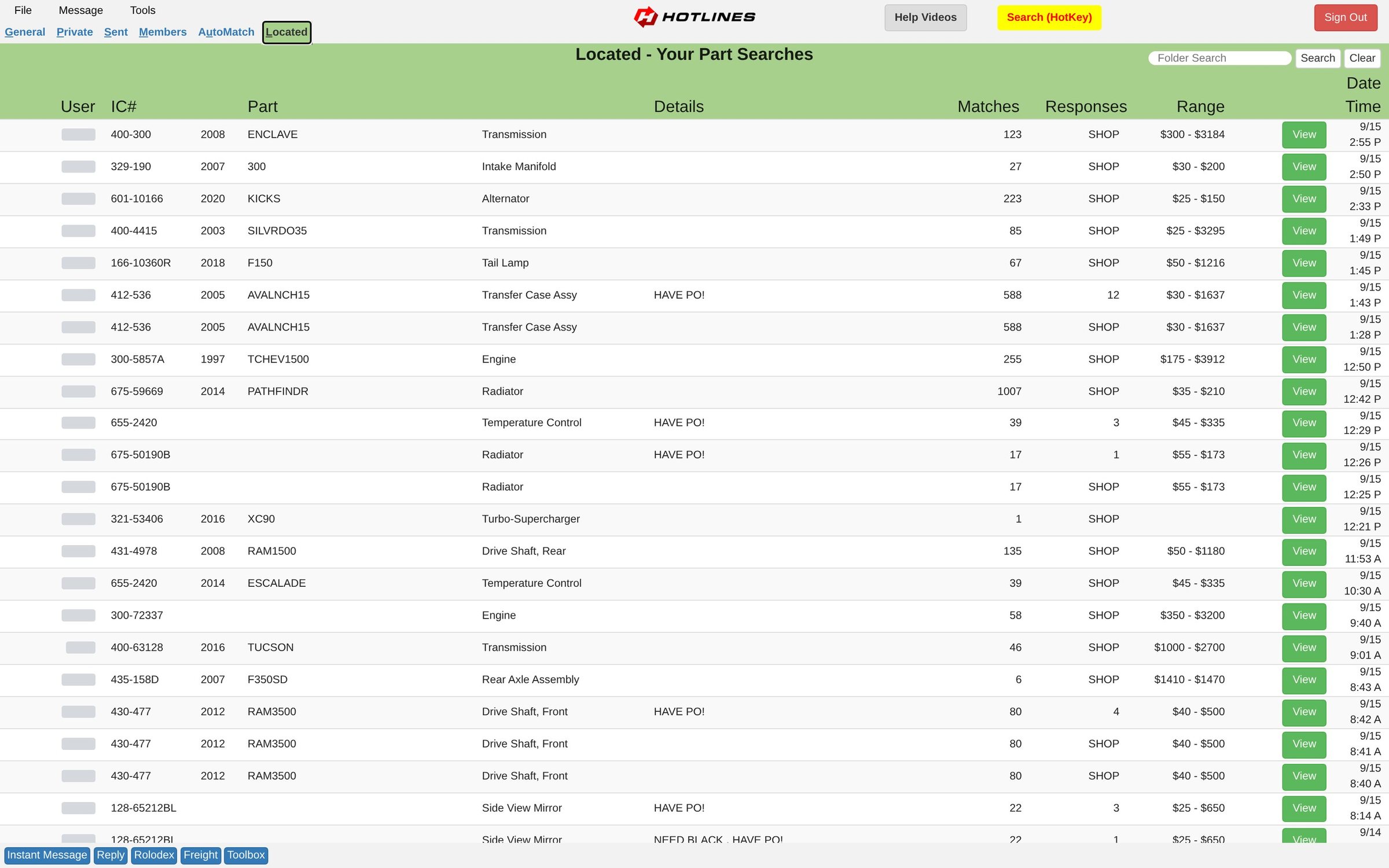This screenshot has width=1389, height=868.
Task: View the SILVRDO35 Transmission search
Action: tap(1304, 231)
